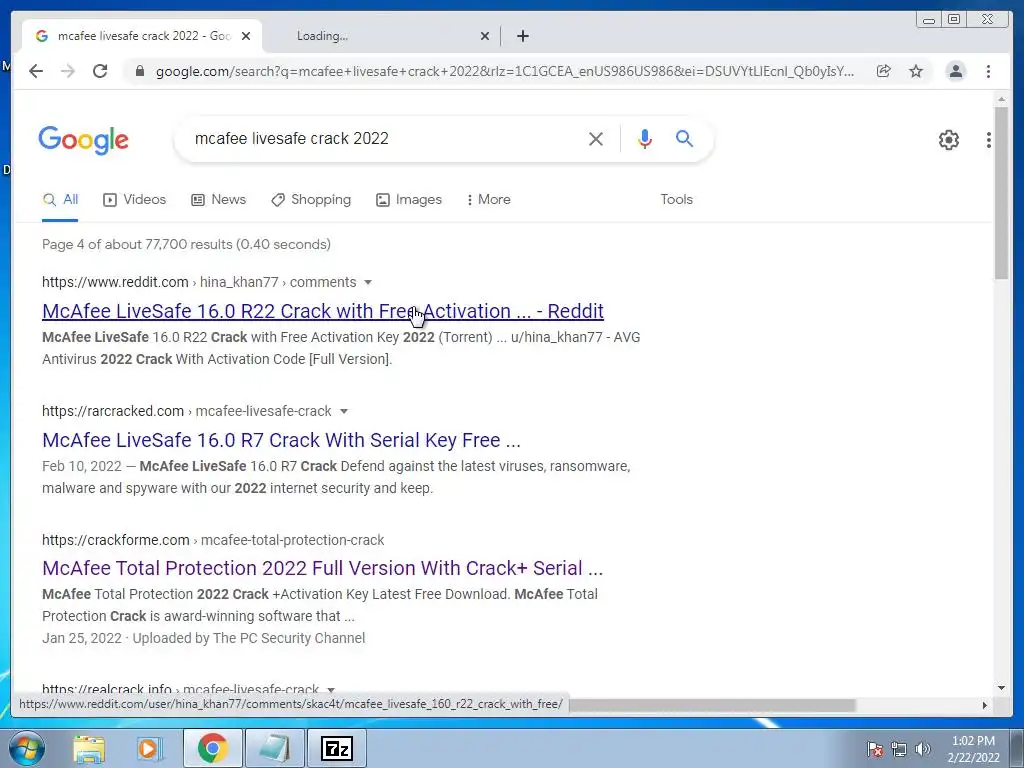Click inside the Google search query field
Image resolution: width=1024 pixels, height=768 pixels.
[385, 138]
